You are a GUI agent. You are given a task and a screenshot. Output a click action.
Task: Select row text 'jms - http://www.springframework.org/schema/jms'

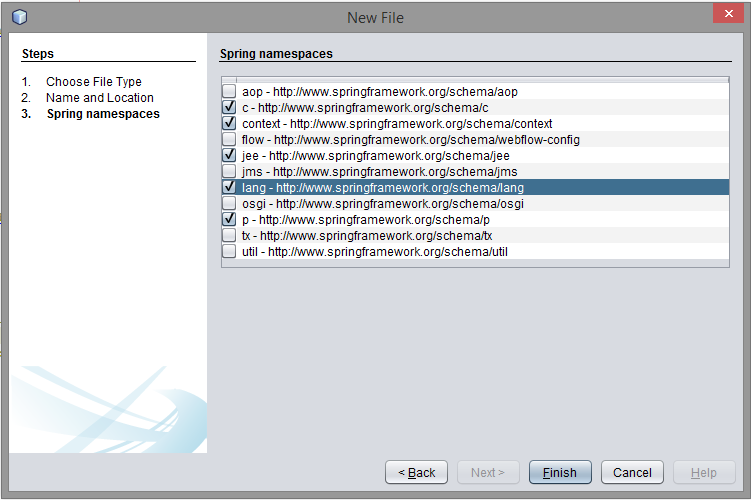coord(379,171)
